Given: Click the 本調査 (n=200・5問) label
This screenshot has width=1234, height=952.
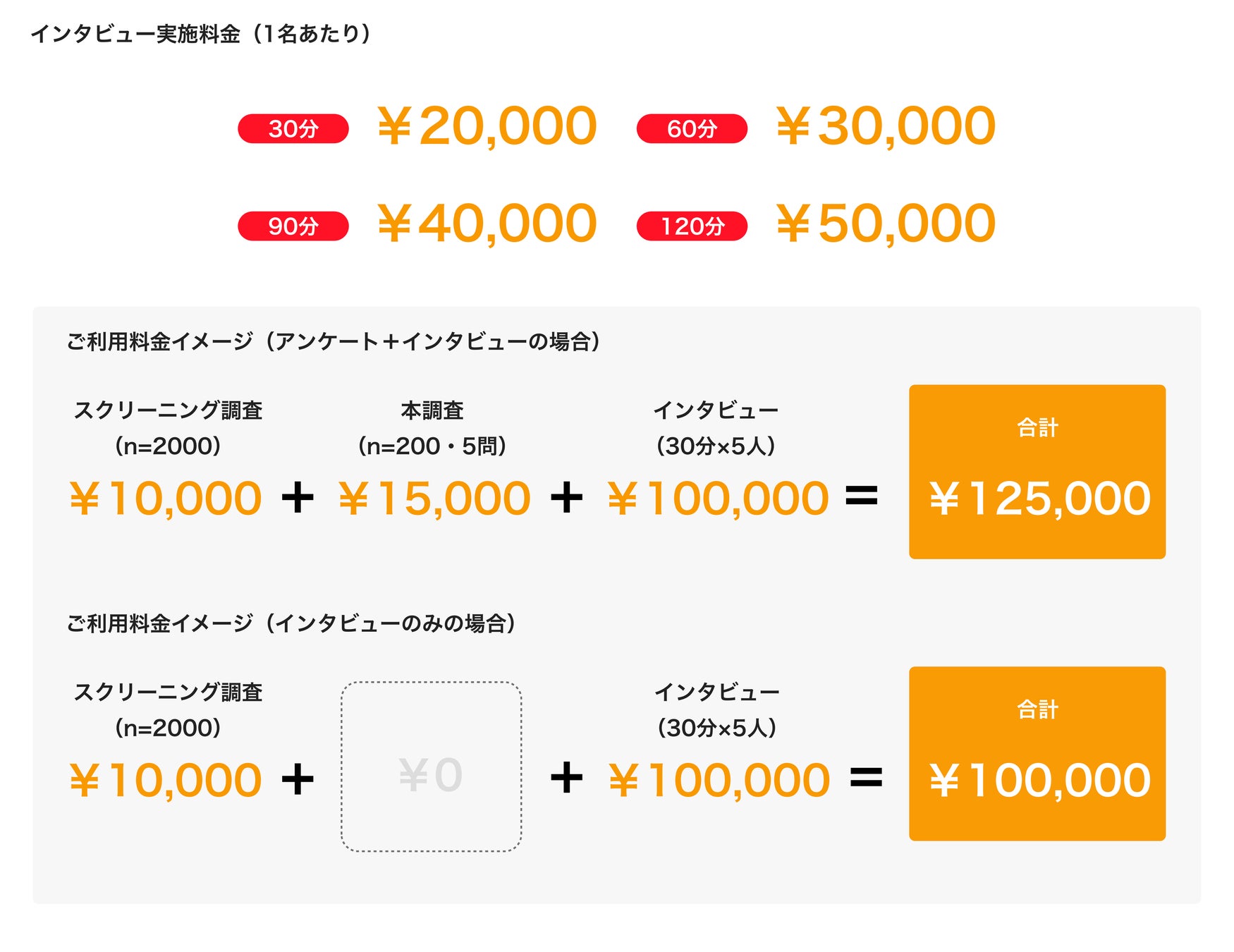Looking at the screenshot, I should coord(432,428).
